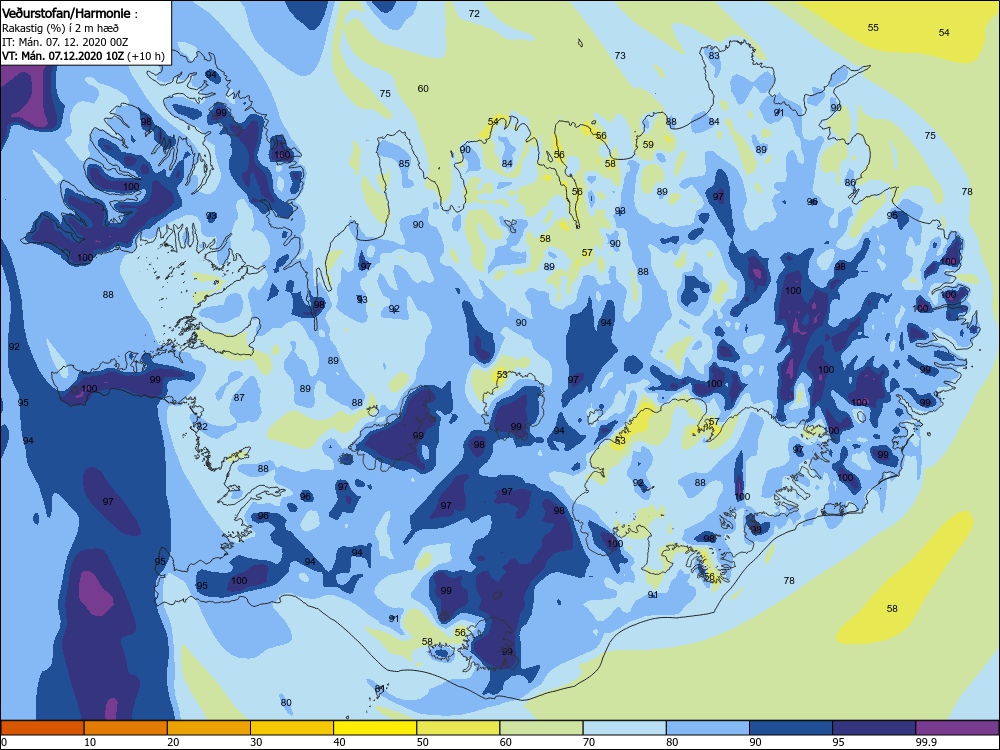Click the '55' humidity value on the map
Image resolution: width=1000 pixels, height=750 pixels.
click(873, 27)
